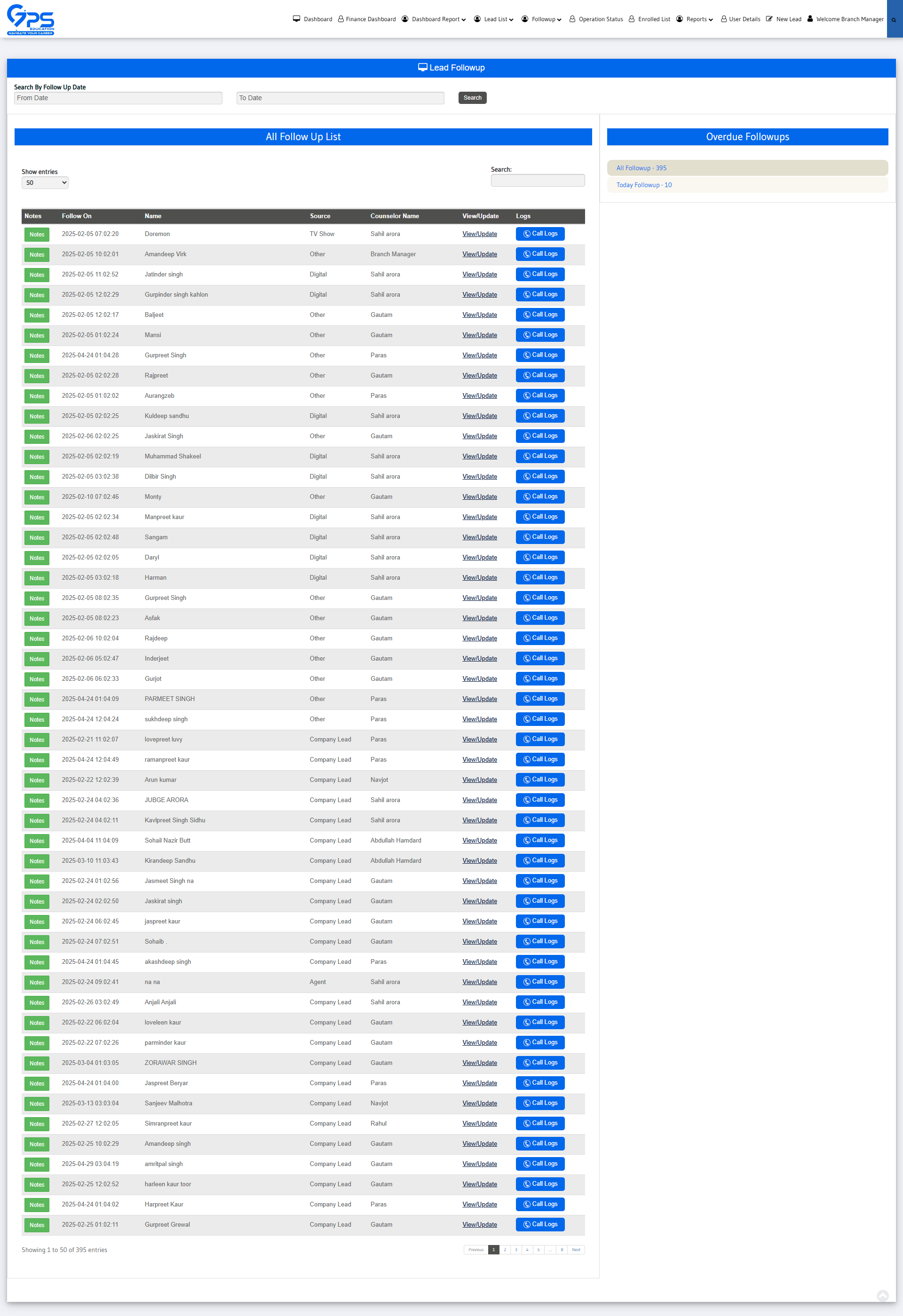Image resolution: width=903 pixels, height=1316 pixels.
Task: Open Call Logs for lovepreet luvy
Action: (x=540, y=740)
